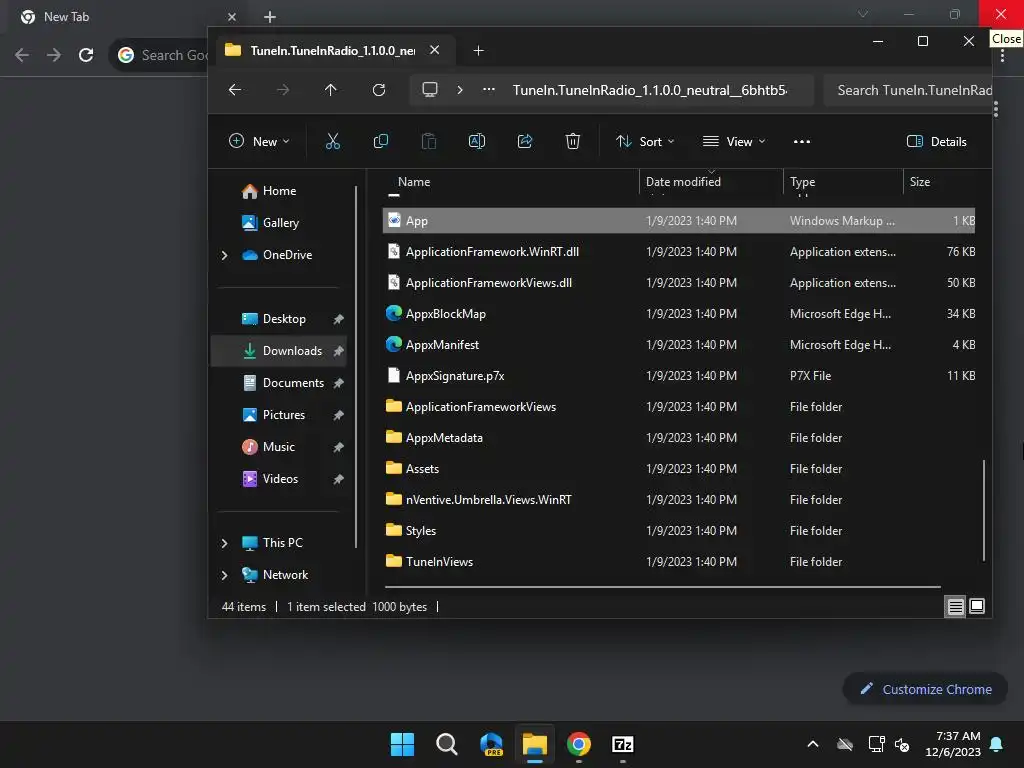1024x768 pixels.
Task: Click the Rename icon in toolbar
Action: click(x=477, y=141)
